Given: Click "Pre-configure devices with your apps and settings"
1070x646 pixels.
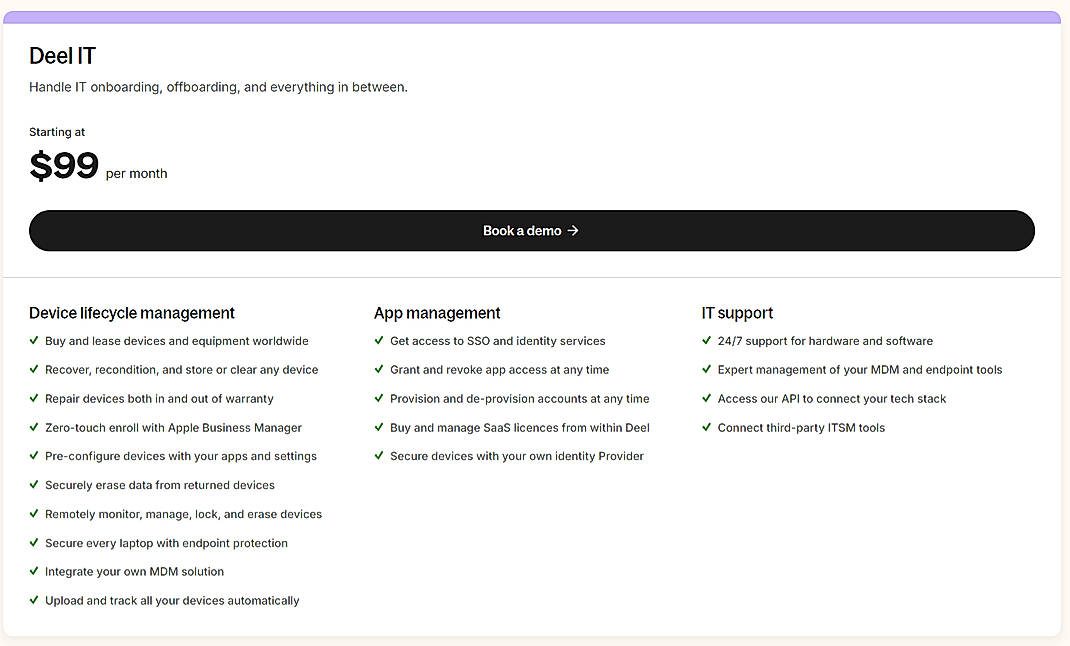Looking at the screenshot, I should pyautogui.click(x=181, y=456).
